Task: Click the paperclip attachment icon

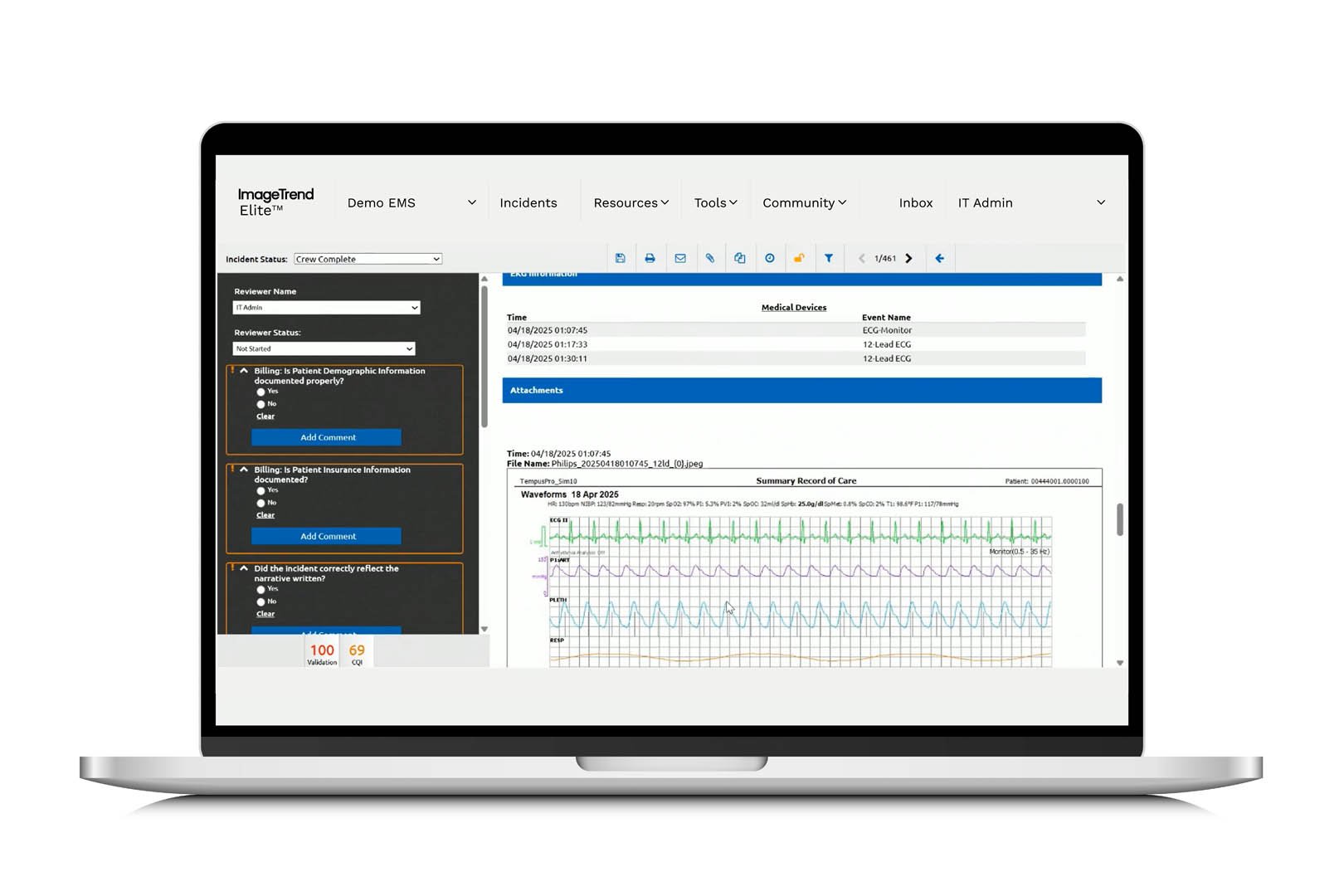Action: pos(710,258)
